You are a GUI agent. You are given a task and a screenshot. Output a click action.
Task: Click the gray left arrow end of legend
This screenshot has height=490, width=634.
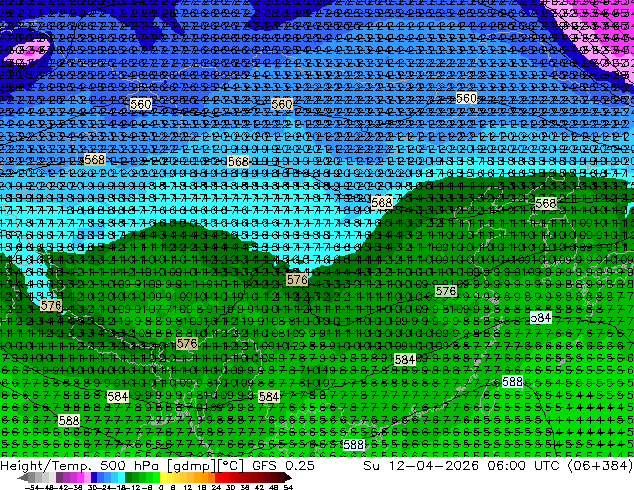(23, 478)
